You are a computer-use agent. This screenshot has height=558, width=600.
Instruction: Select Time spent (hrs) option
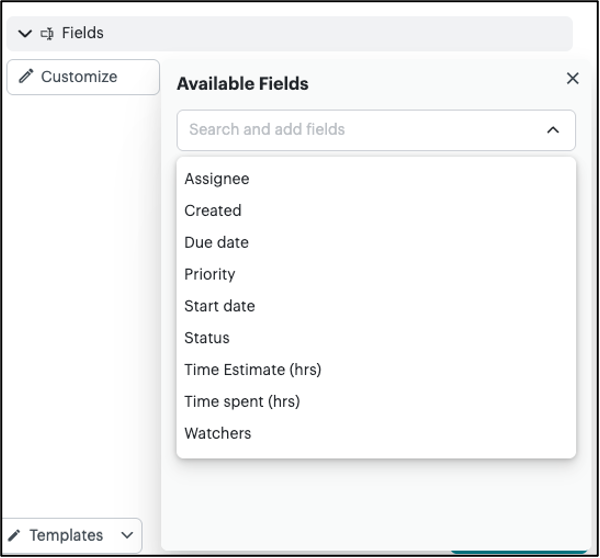point(242,402)
